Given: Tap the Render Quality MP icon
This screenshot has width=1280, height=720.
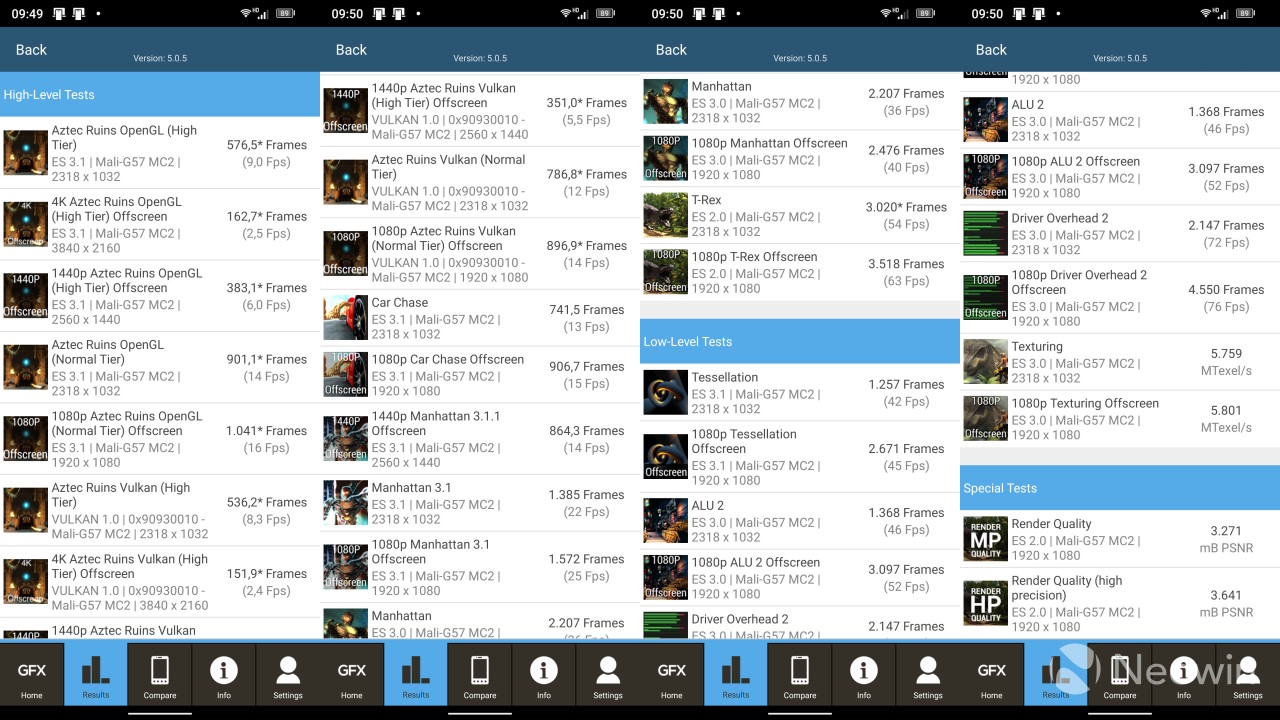Looking at the screenshot, I should pos(985,539).
